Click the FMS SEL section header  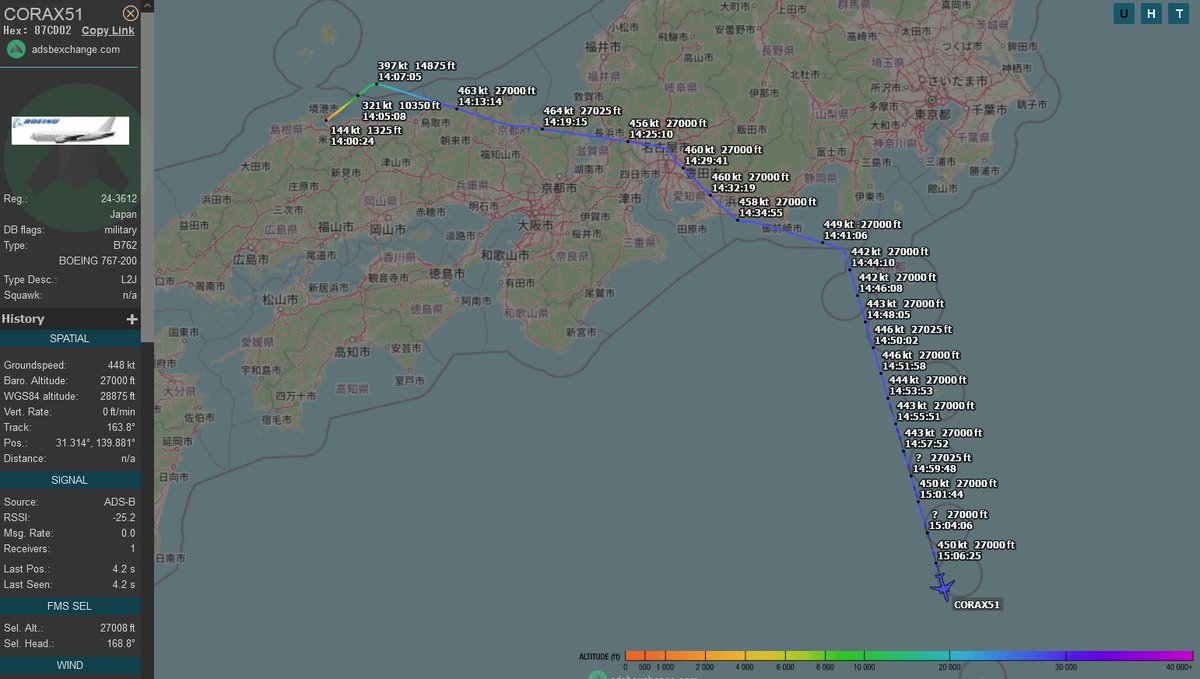point(70,605)
